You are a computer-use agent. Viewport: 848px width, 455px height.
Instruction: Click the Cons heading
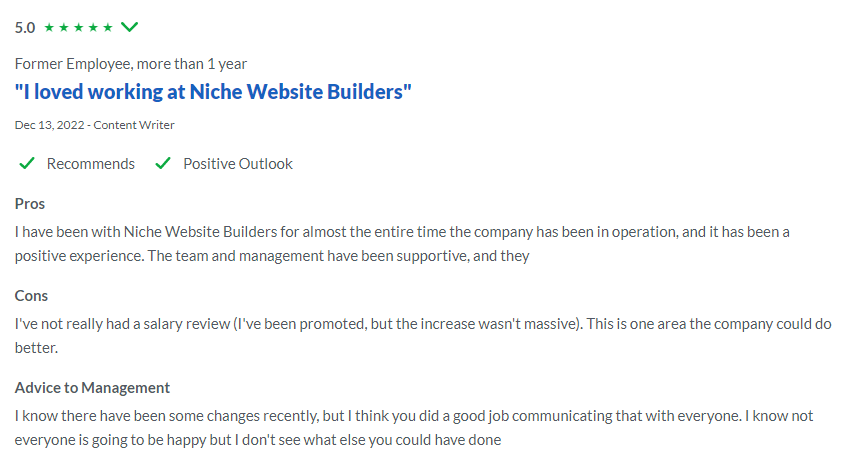coord(31,296)
